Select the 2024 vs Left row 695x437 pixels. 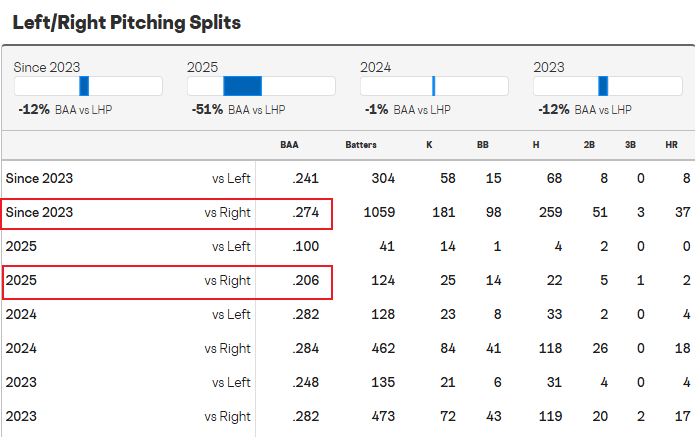[x=348, y=314]
